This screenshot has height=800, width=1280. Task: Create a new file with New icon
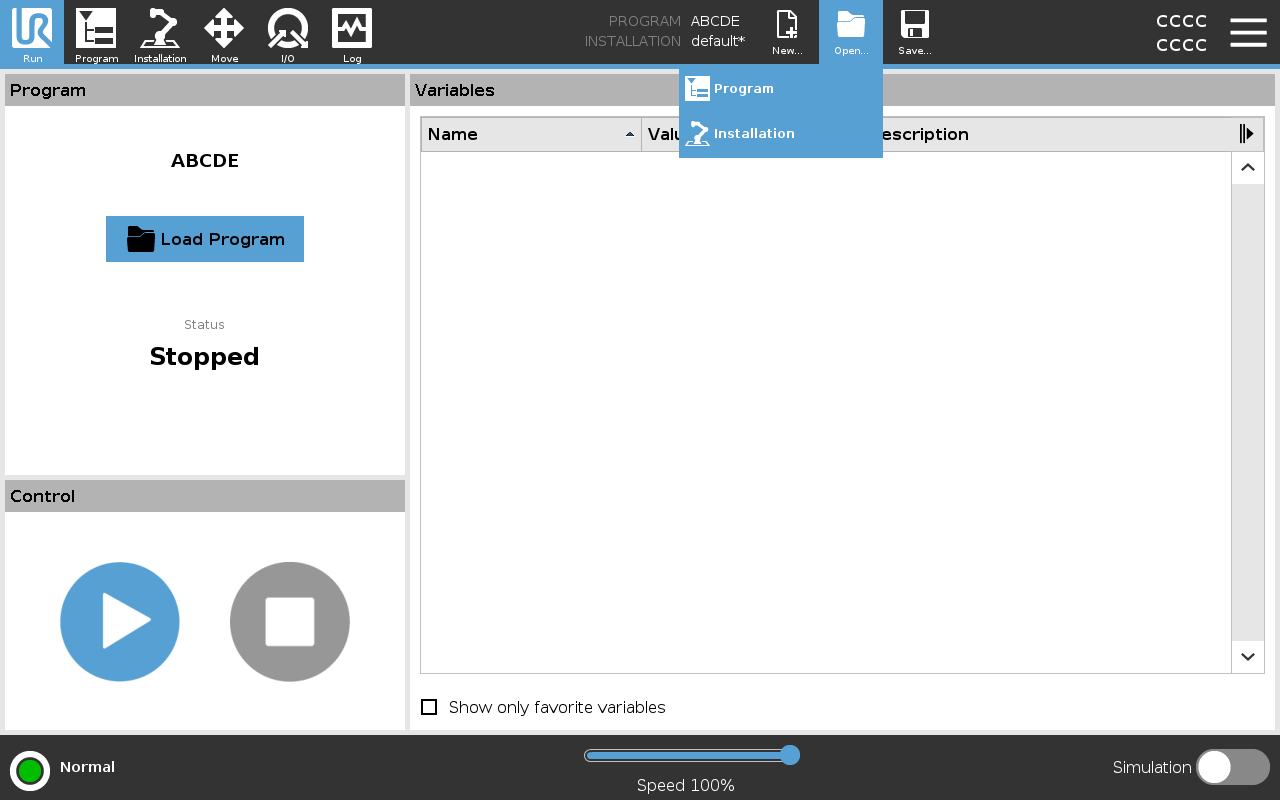[x=787, y=32]
